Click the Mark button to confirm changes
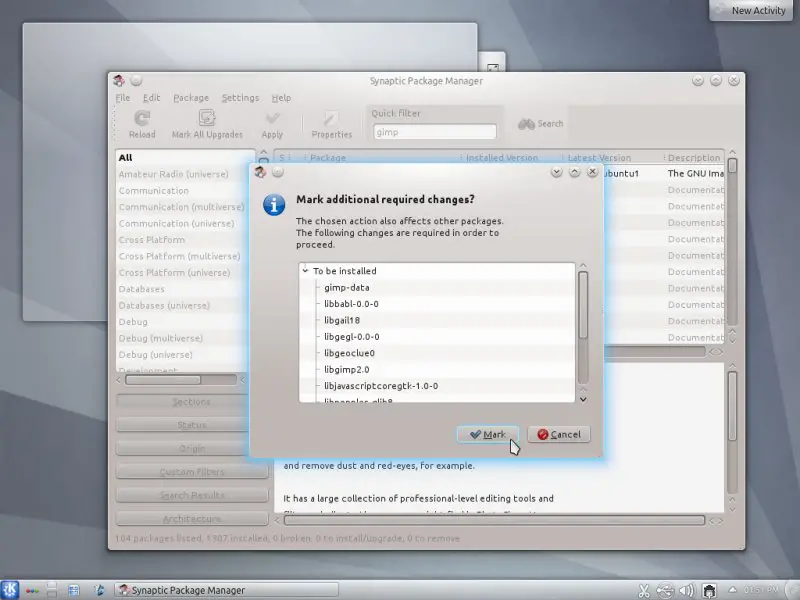The height and width of the screenshot is (600, 800). pyautogui.click(x=488, y=434)
